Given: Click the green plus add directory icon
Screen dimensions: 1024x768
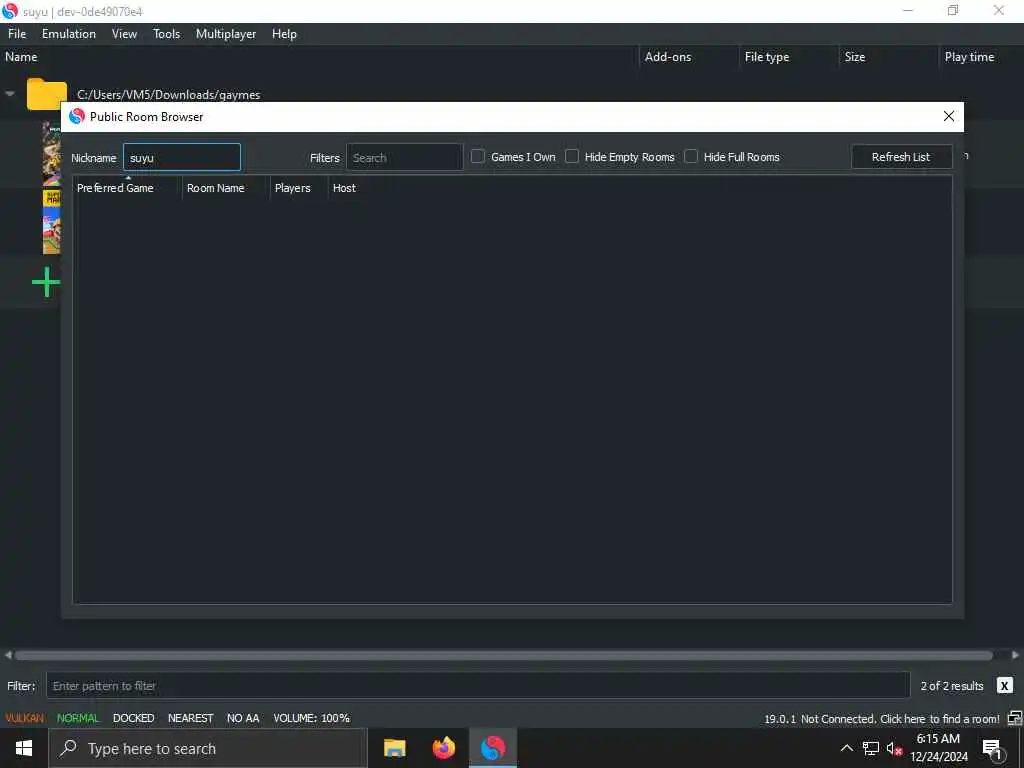Looking at the screenshot, I should coord(46,282).
